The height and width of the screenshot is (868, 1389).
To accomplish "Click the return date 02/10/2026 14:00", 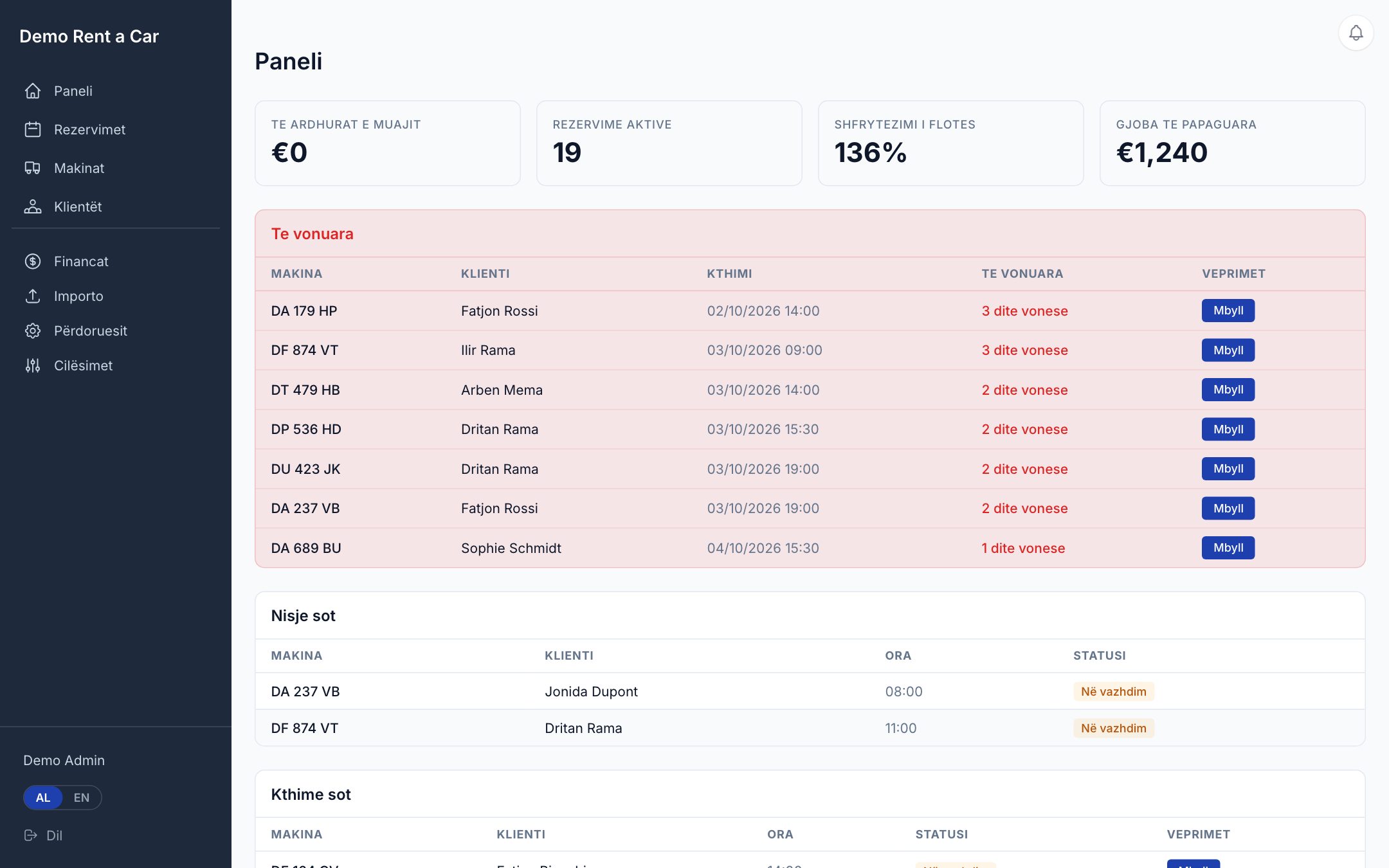I will pos(763,311).
